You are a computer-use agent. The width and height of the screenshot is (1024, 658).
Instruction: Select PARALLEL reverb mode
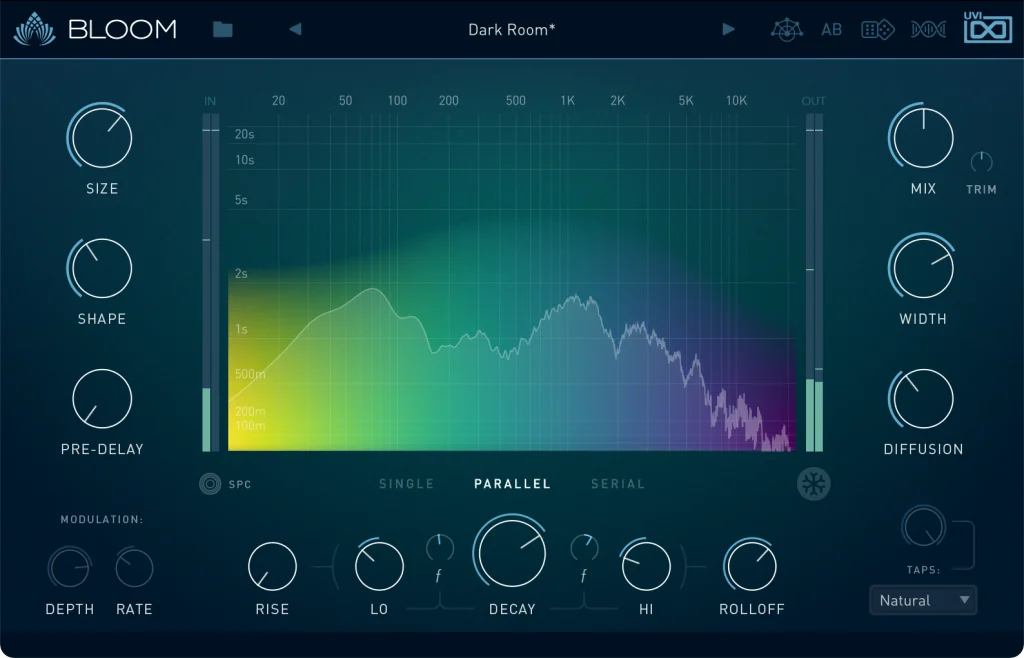click(512, 484)
